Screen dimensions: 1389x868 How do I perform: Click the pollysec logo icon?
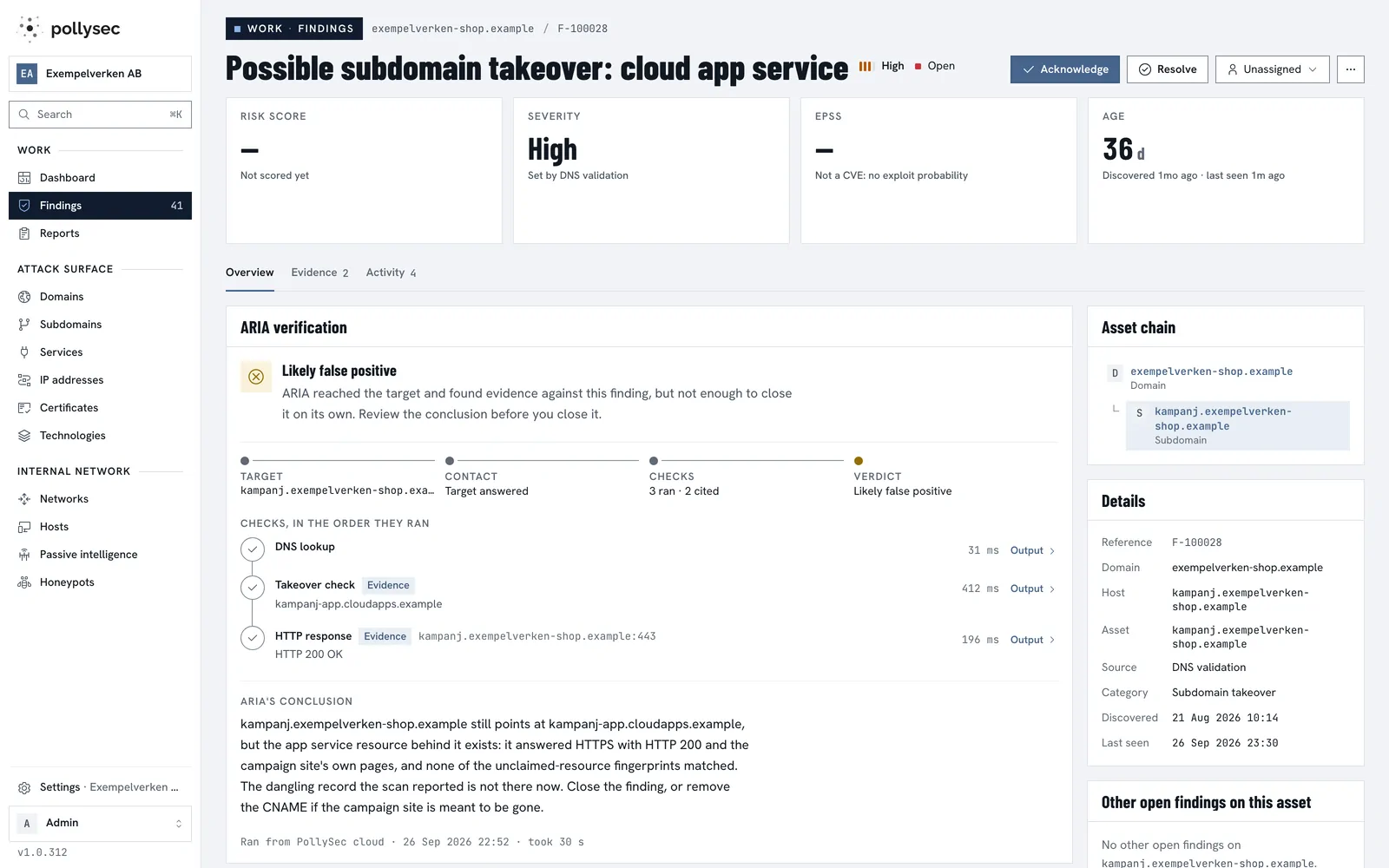pyautogui.click(x=29, y=29)
